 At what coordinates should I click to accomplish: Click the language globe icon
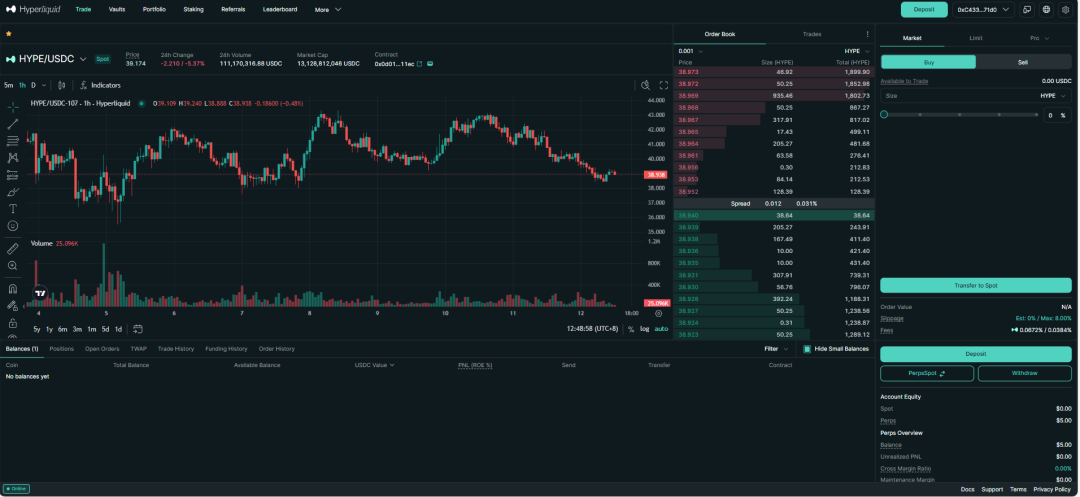[x=1046, y=10]
